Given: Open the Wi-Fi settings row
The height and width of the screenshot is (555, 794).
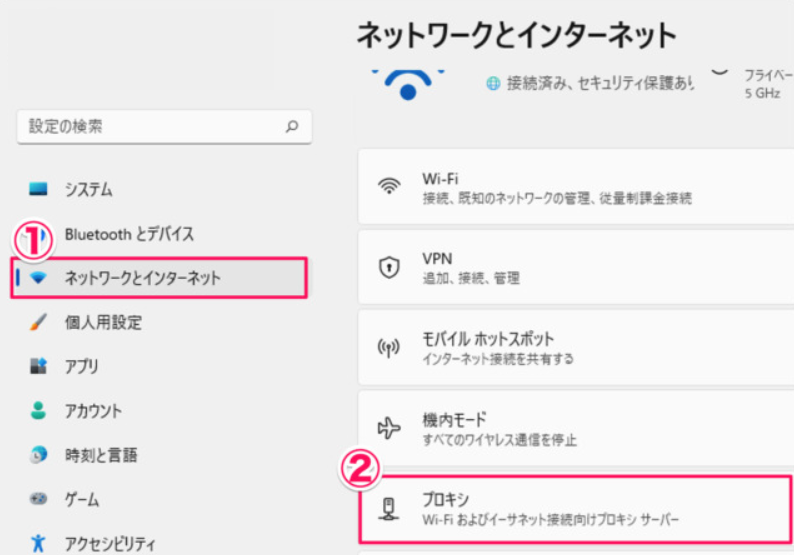Looking at the screenshot, I should click(x=575, y=188).
